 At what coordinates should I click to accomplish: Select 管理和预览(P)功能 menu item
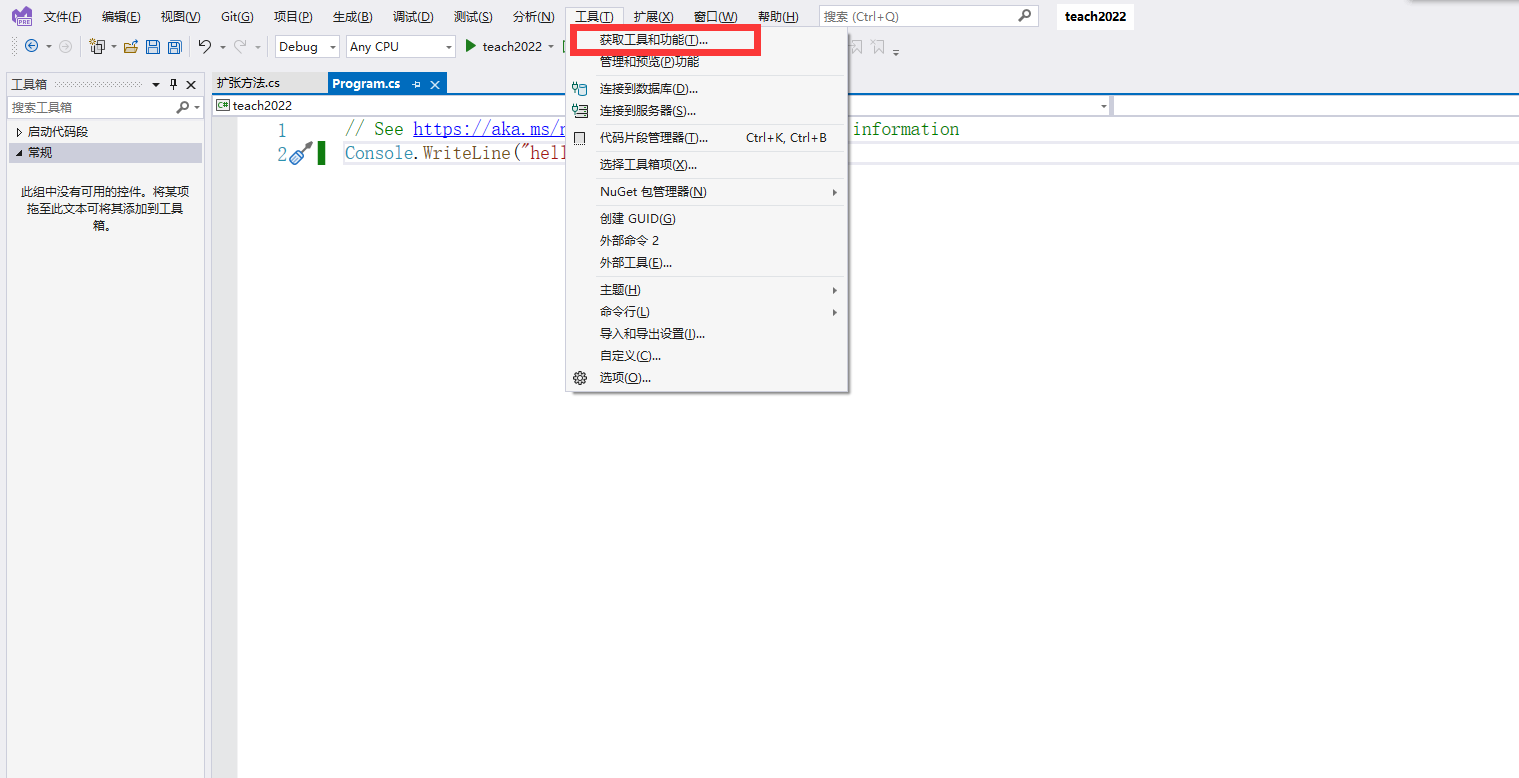pyautogui.click(x=707, y=62)
